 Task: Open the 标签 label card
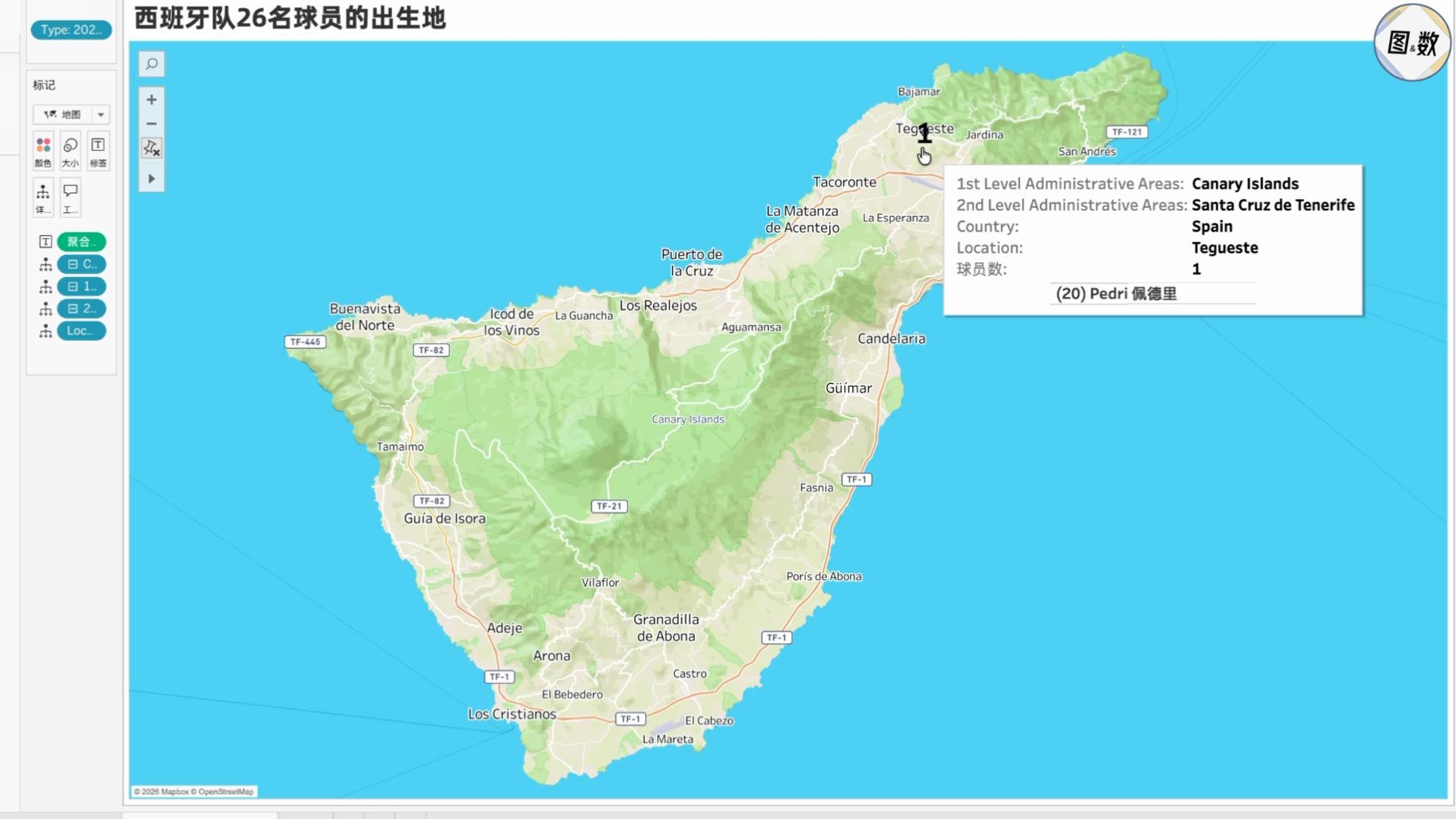[98, 151]
